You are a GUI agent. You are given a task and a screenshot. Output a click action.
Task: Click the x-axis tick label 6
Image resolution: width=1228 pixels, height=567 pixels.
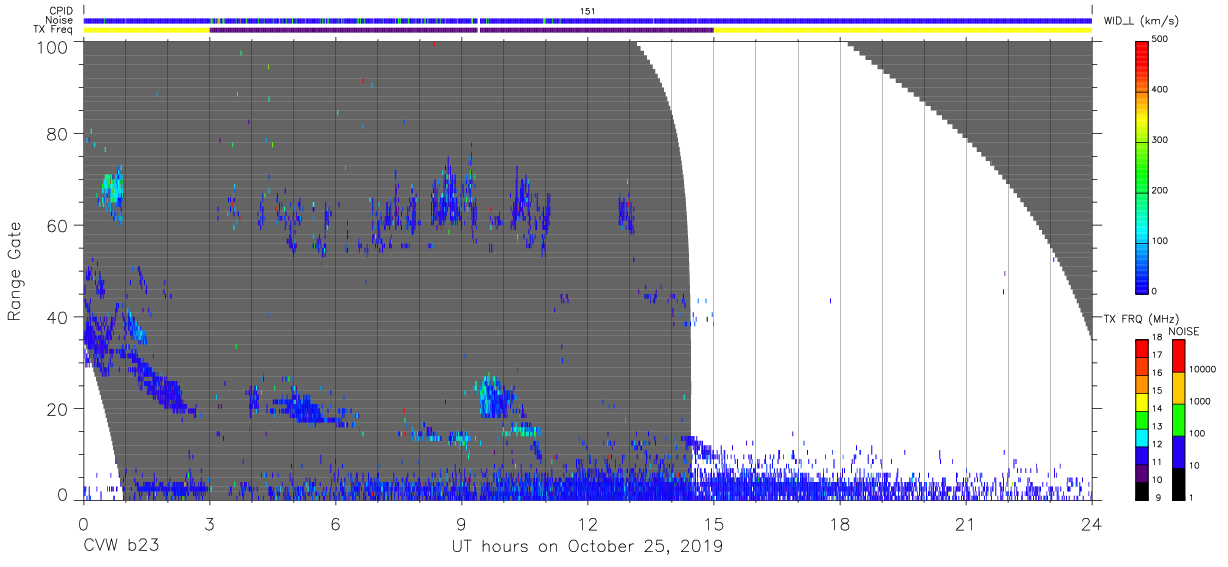[335, 525]
